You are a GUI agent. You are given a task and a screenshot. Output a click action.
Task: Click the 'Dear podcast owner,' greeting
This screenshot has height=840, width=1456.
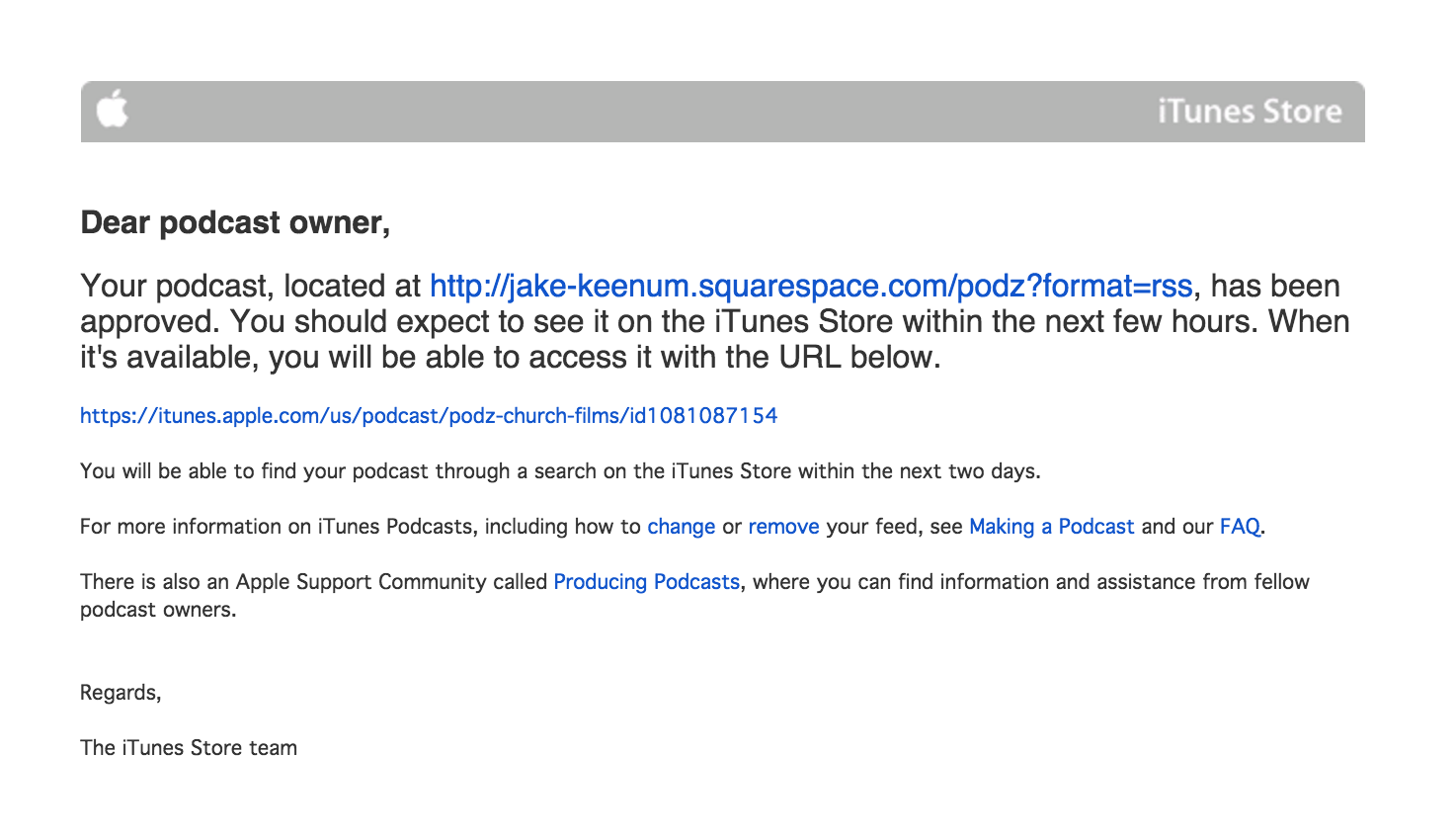pos(235,222)
